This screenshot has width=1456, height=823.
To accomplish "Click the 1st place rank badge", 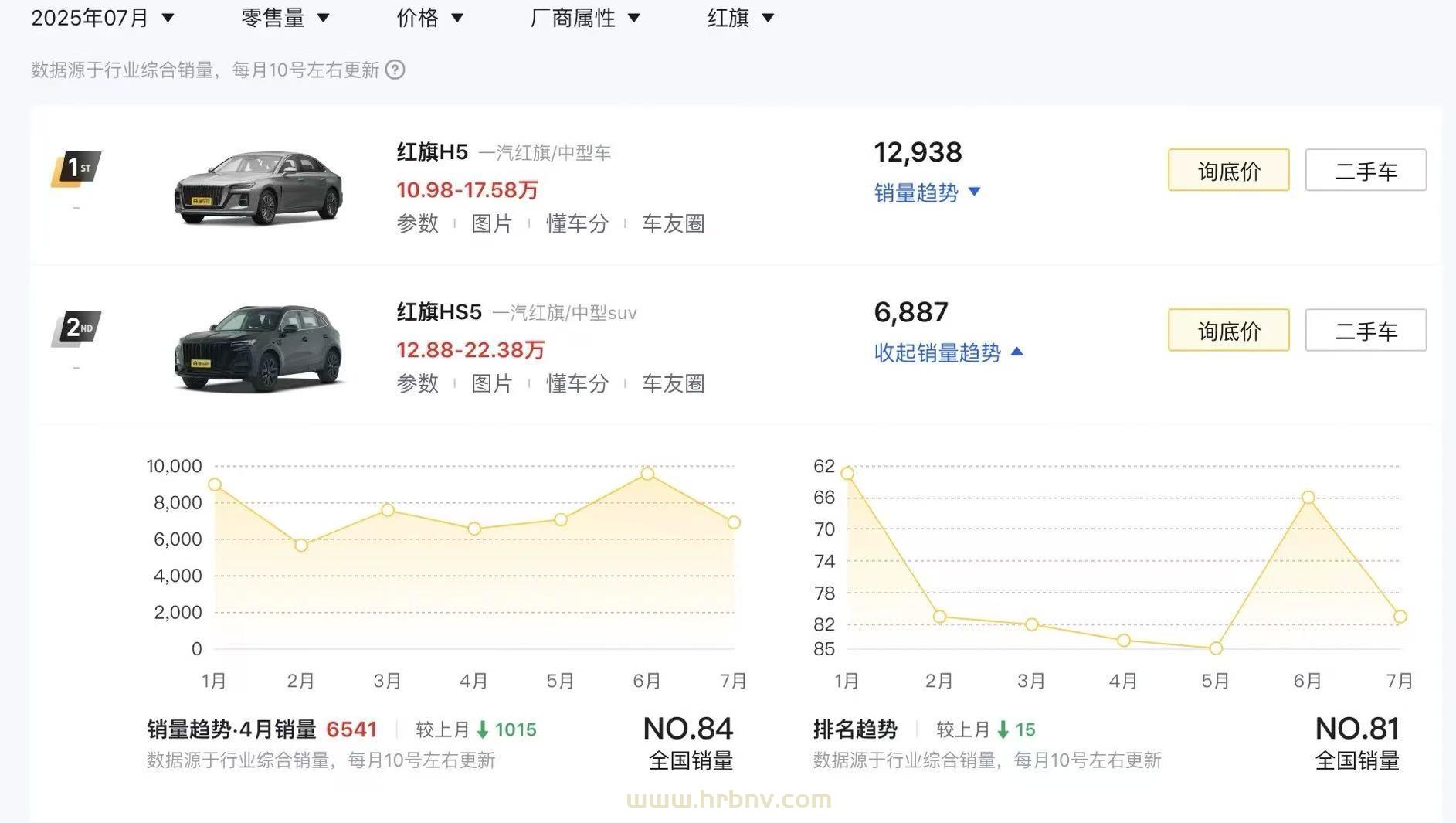I will pos(76,168).
